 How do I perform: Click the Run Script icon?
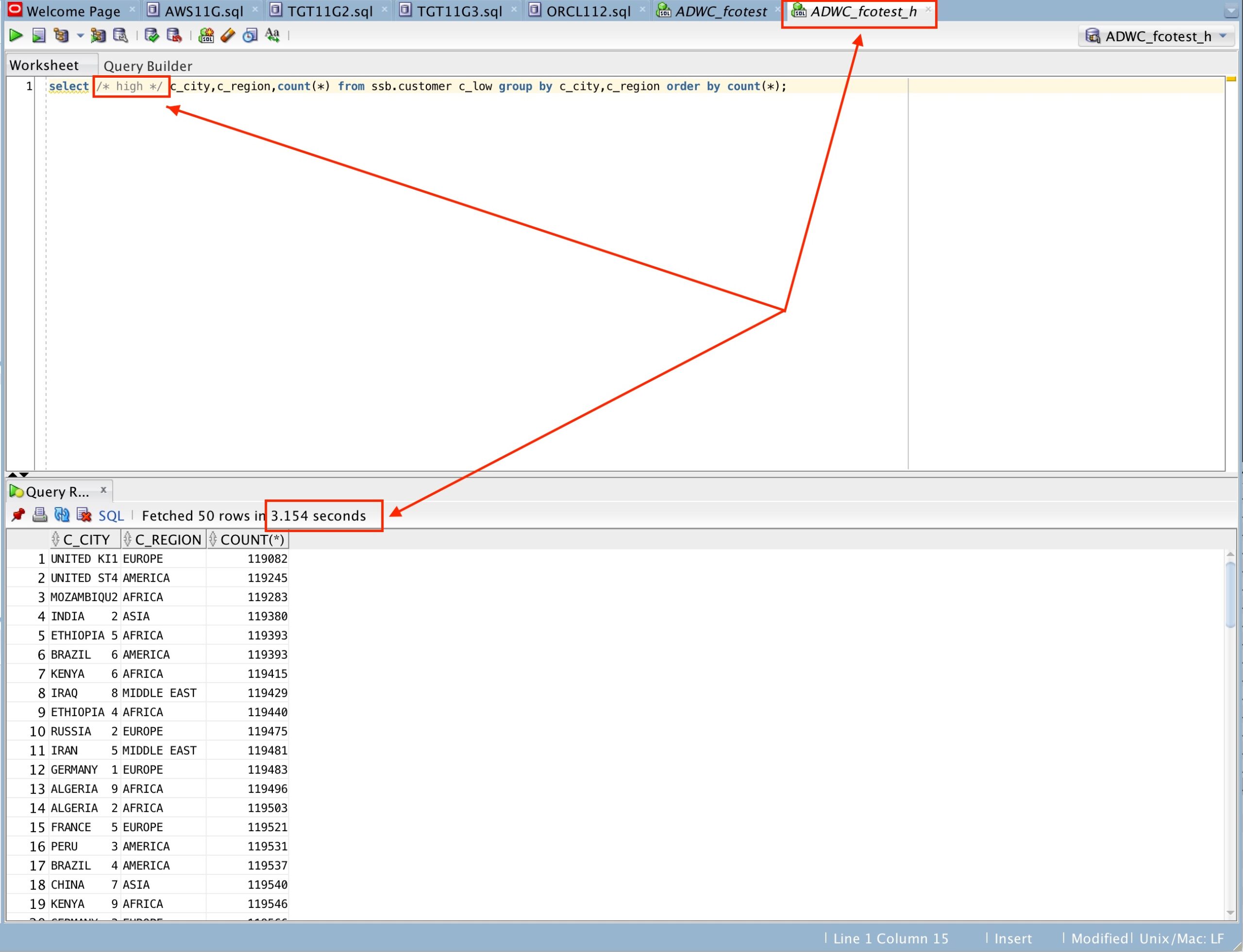38,36
